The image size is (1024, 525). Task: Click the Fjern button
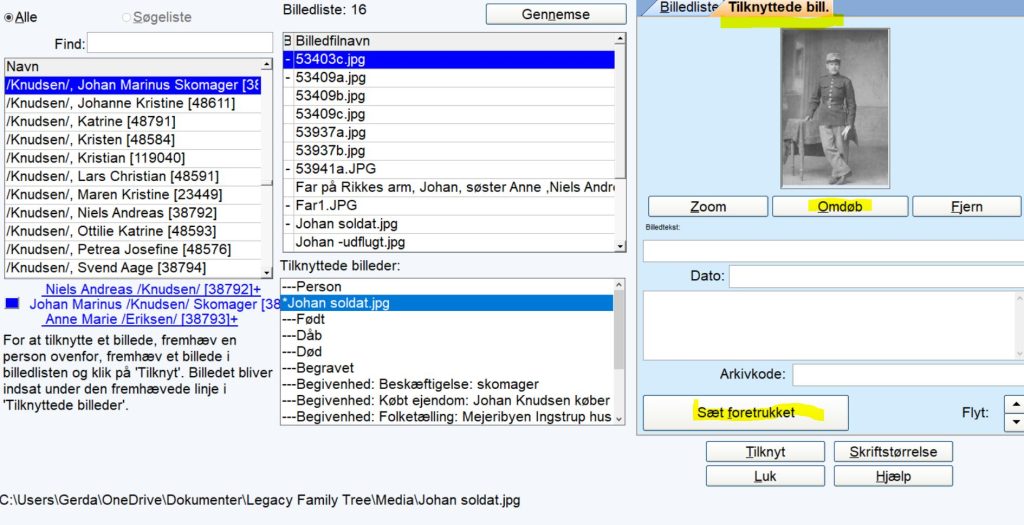[967, 206]
